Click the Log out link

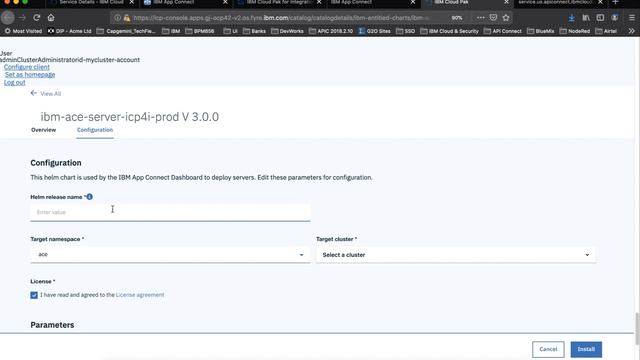(14, 82)
